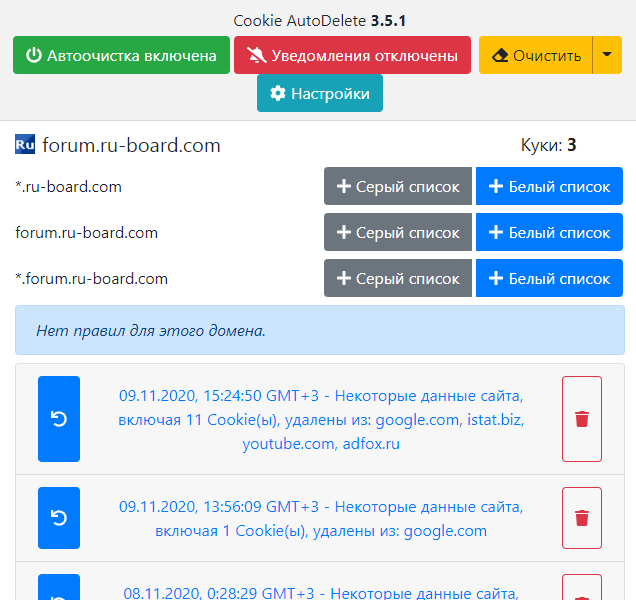Viewport: 636px width, 600px height.
Task: Restore cookies from the 13:56:09 log entry
Action: tap(59, 518)
